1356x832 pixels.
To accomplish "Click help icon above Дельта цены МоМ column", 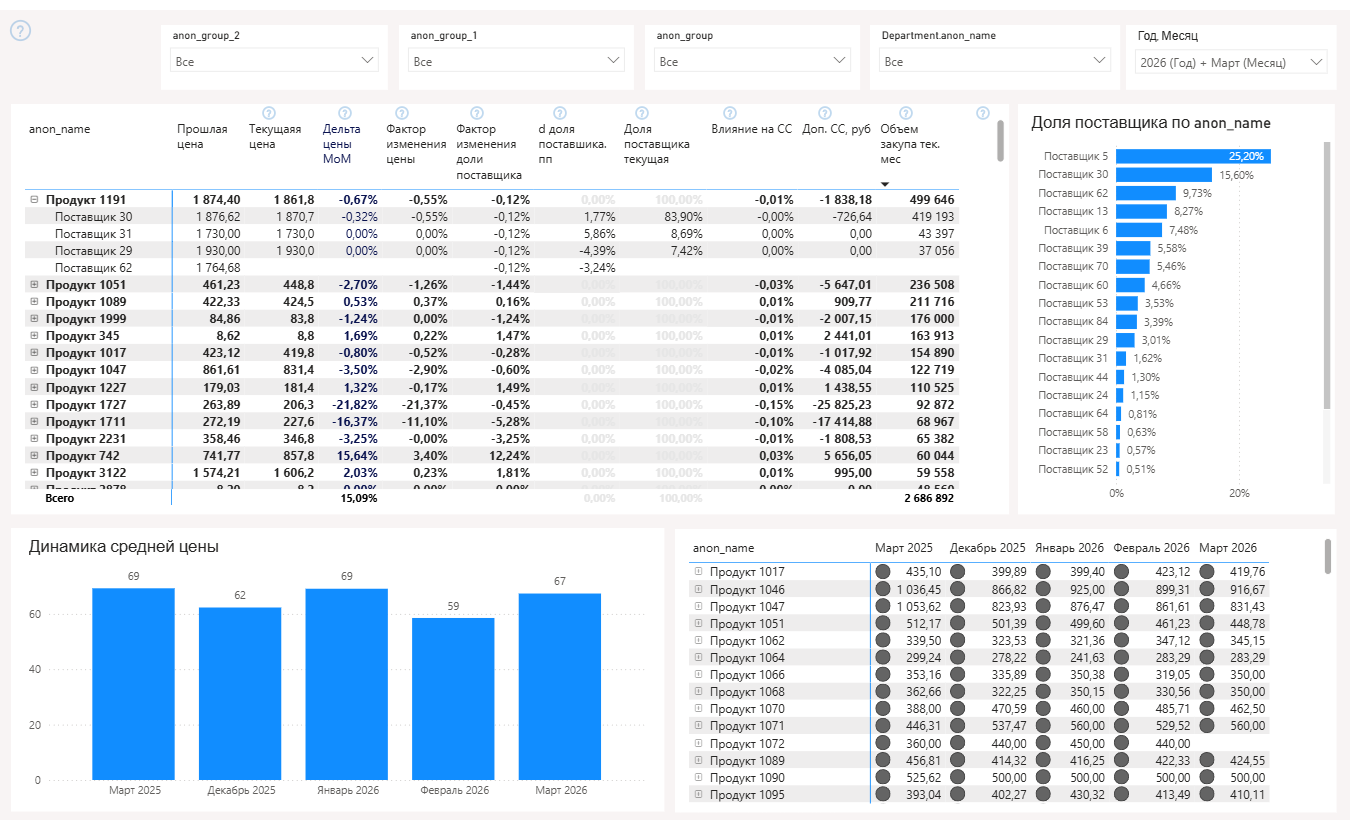I will (345, 113).
